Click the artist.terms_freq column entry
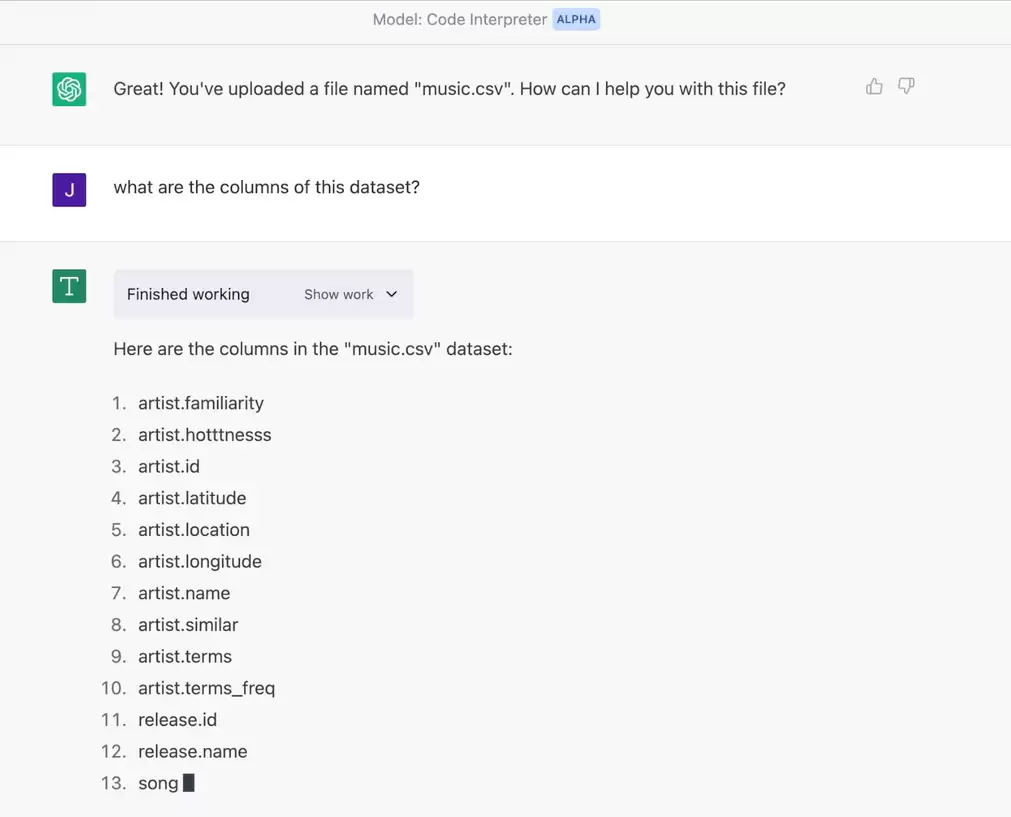The image size is (1011, 817). point(206,688)
